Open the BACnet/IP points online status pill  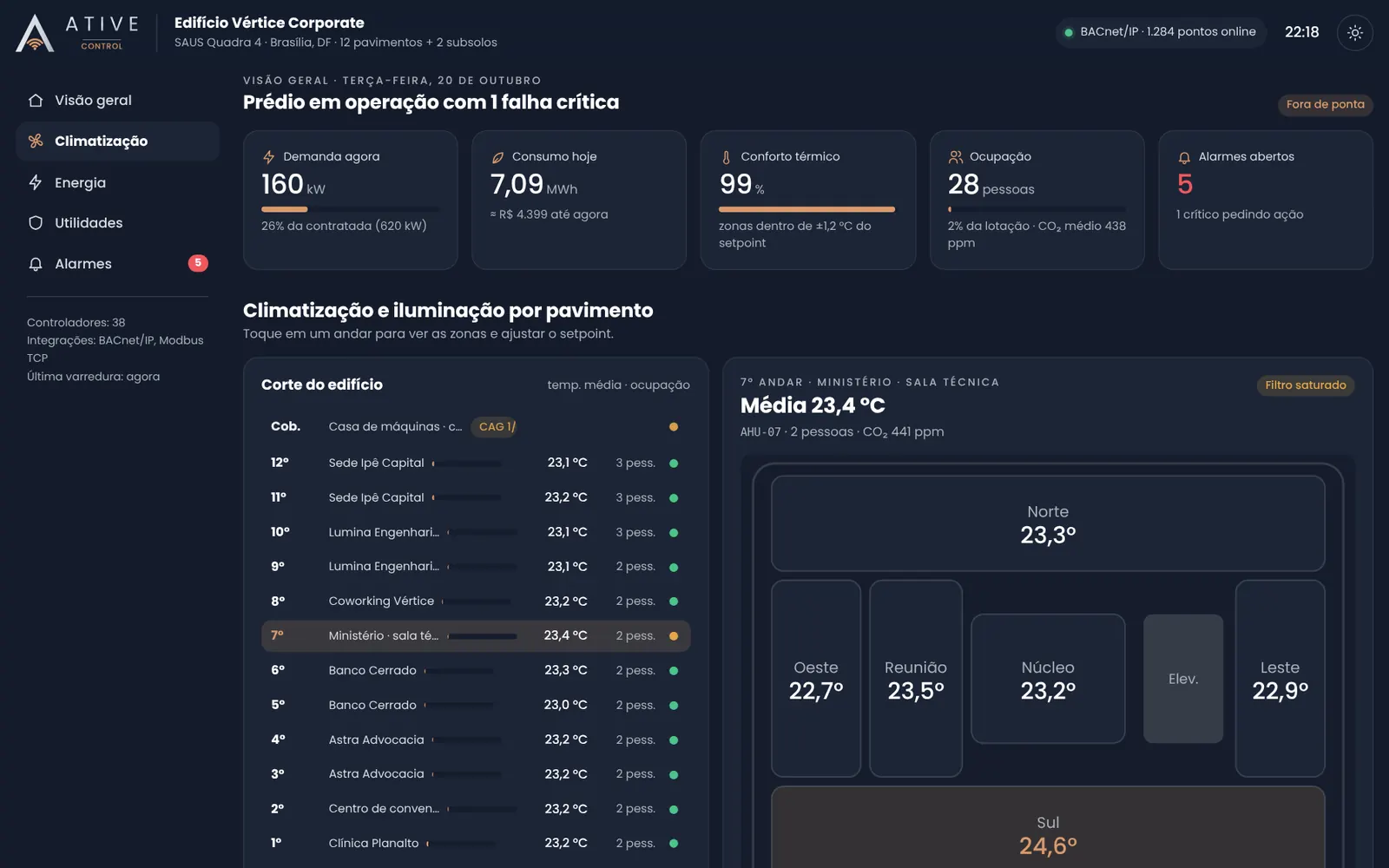(x=1160, y=32)
